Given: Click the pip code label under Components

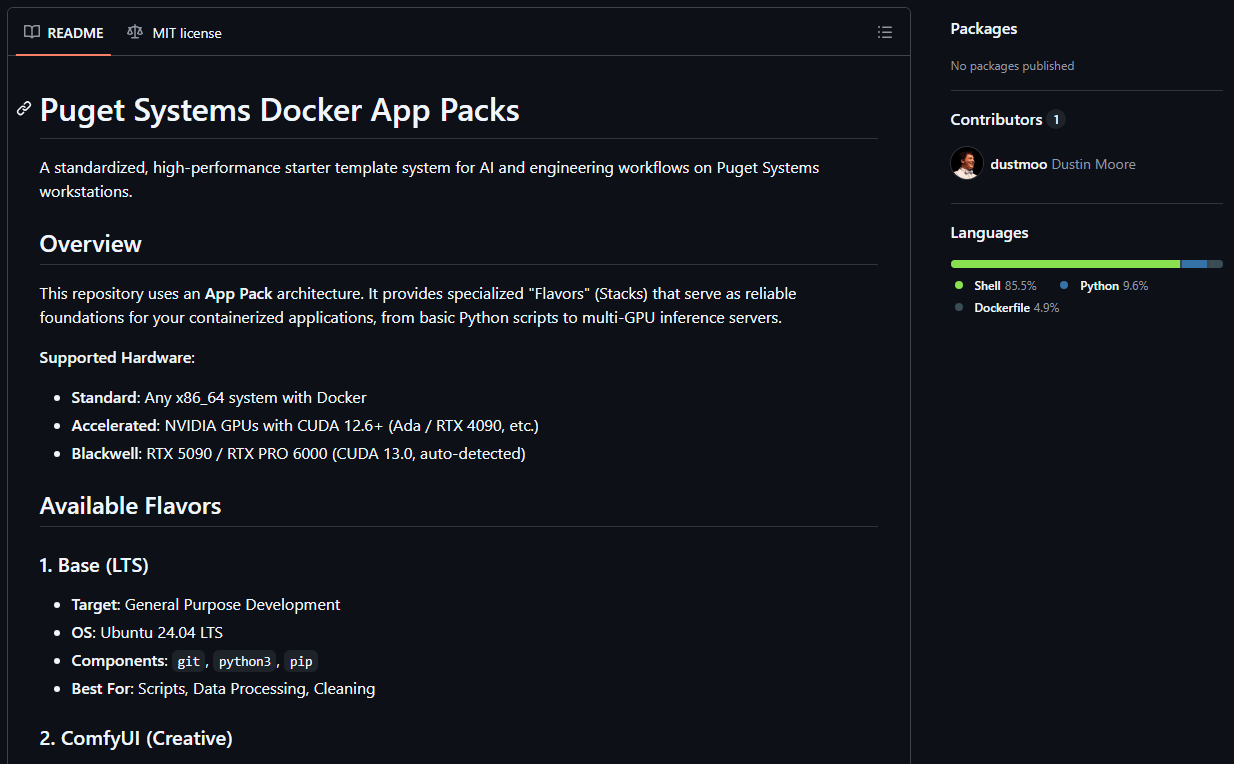Looking at the screenshot, I should coord(301,661).
